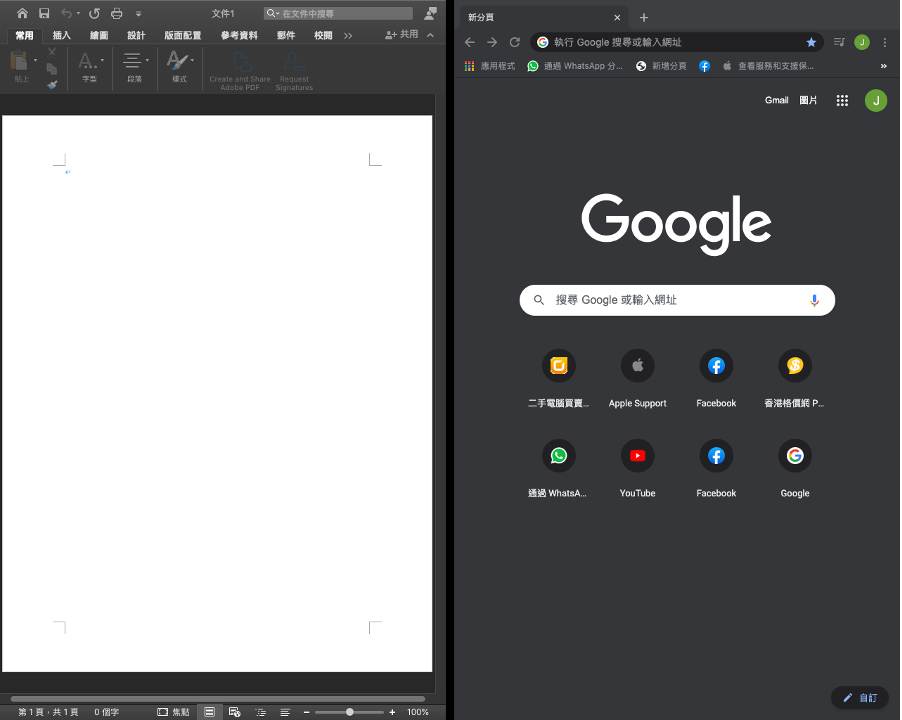902x720 pixels.
Task: Open the YouTube shortcut tile
Action: [637, 468]
